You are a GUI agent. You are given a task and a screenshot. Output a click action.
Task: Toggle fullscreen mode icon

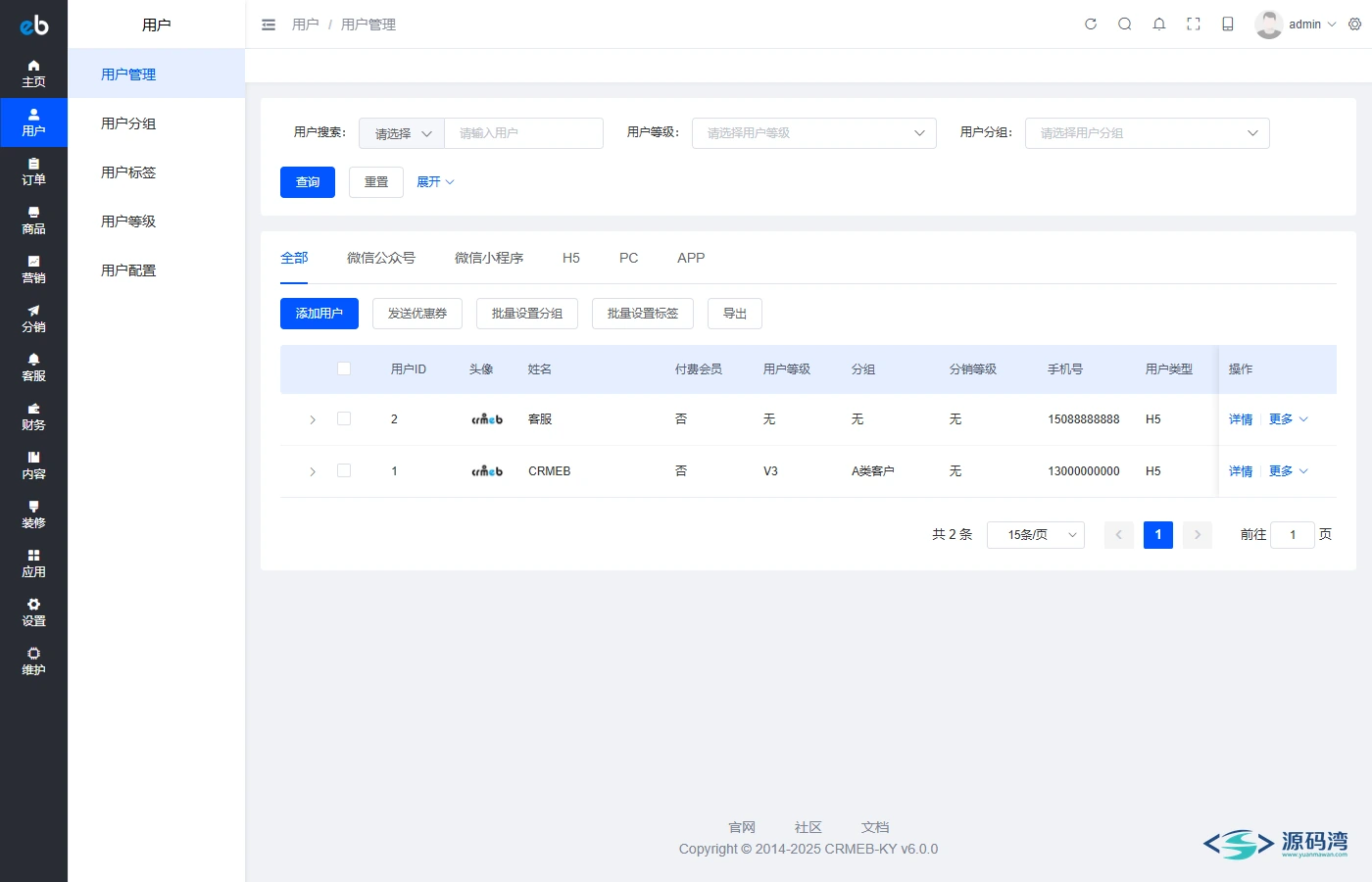click(1194, 24)
